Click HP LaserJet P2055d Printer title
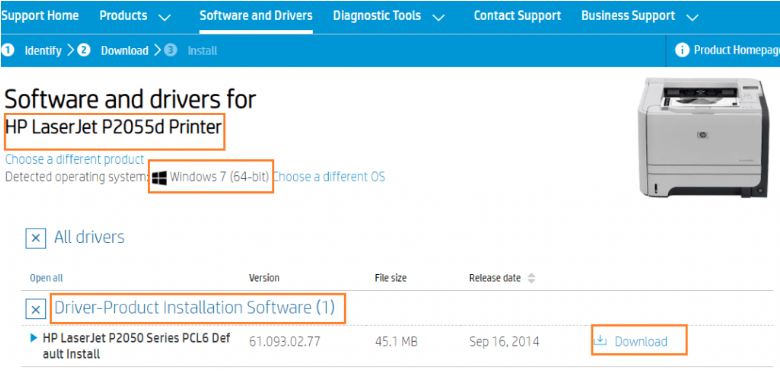 pyautogui.click(x=113, y=127)
